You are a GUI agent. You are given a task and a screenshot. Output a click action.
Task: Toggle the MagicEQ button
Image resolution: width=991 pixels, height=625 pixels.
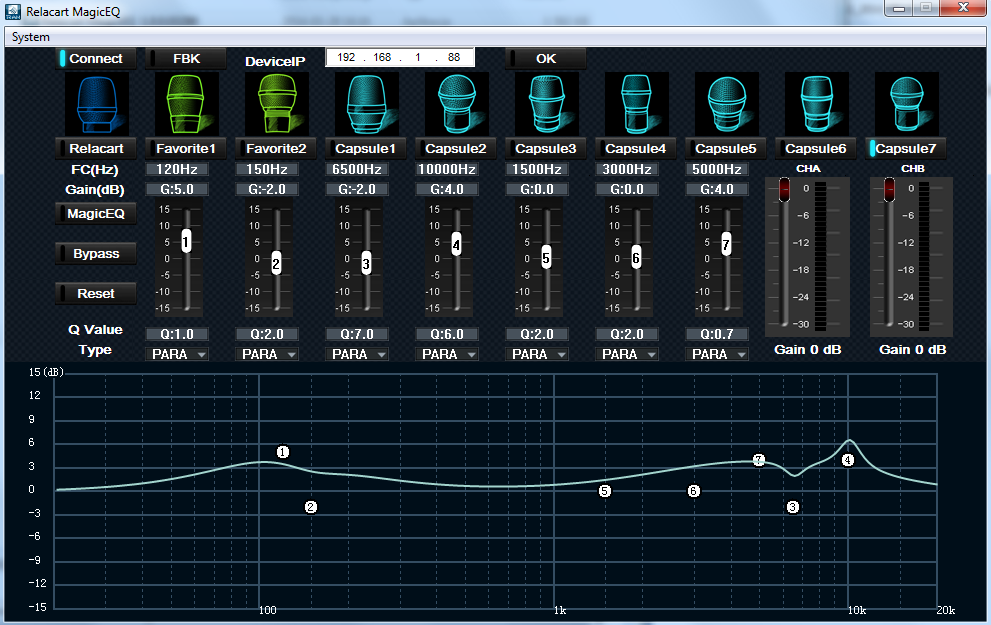[95, 214]
